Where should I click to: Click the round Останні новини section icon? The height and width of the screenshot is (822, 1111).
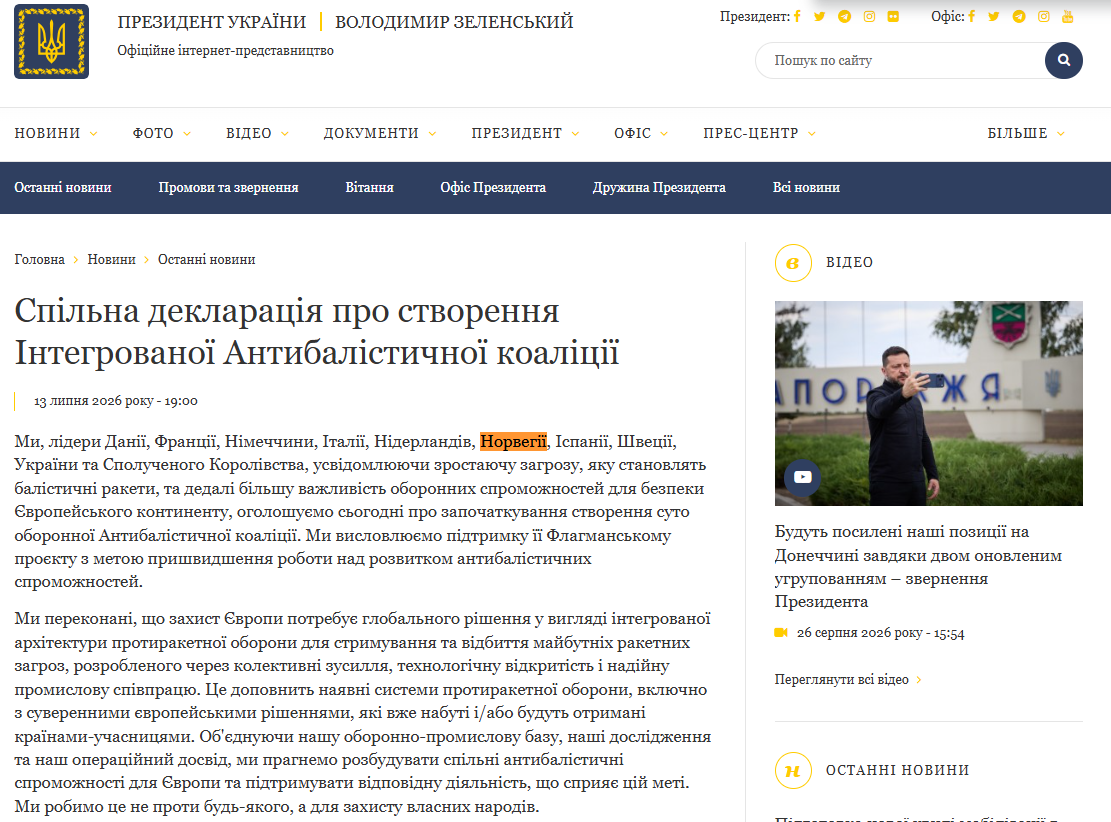(x=793, y=770)
